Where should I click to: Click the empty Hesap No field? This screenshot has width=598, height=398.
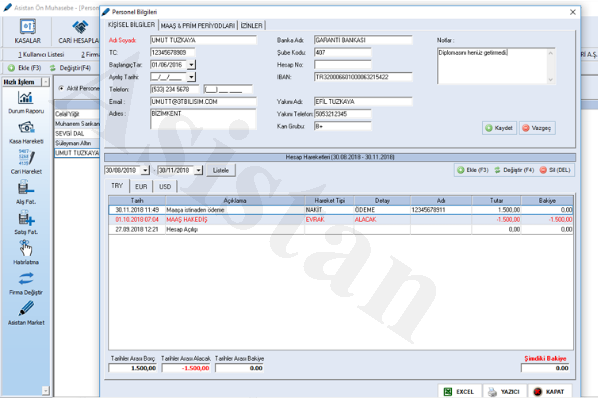click(x=342, y=65)
